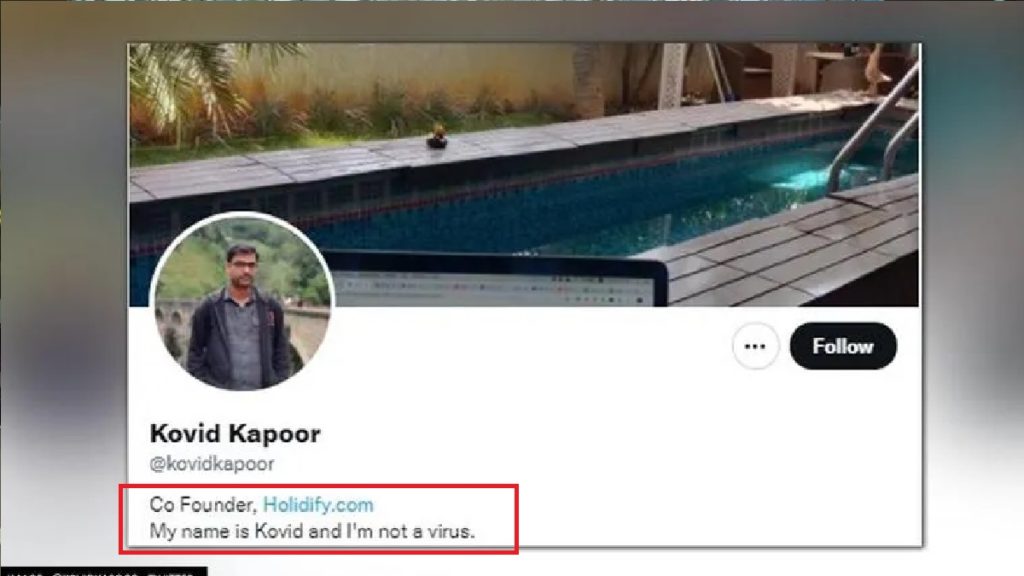Click the small dark object on pool edge
Image resolution: width=1024 pixels, height=576 pixels.
coord(436,139)
